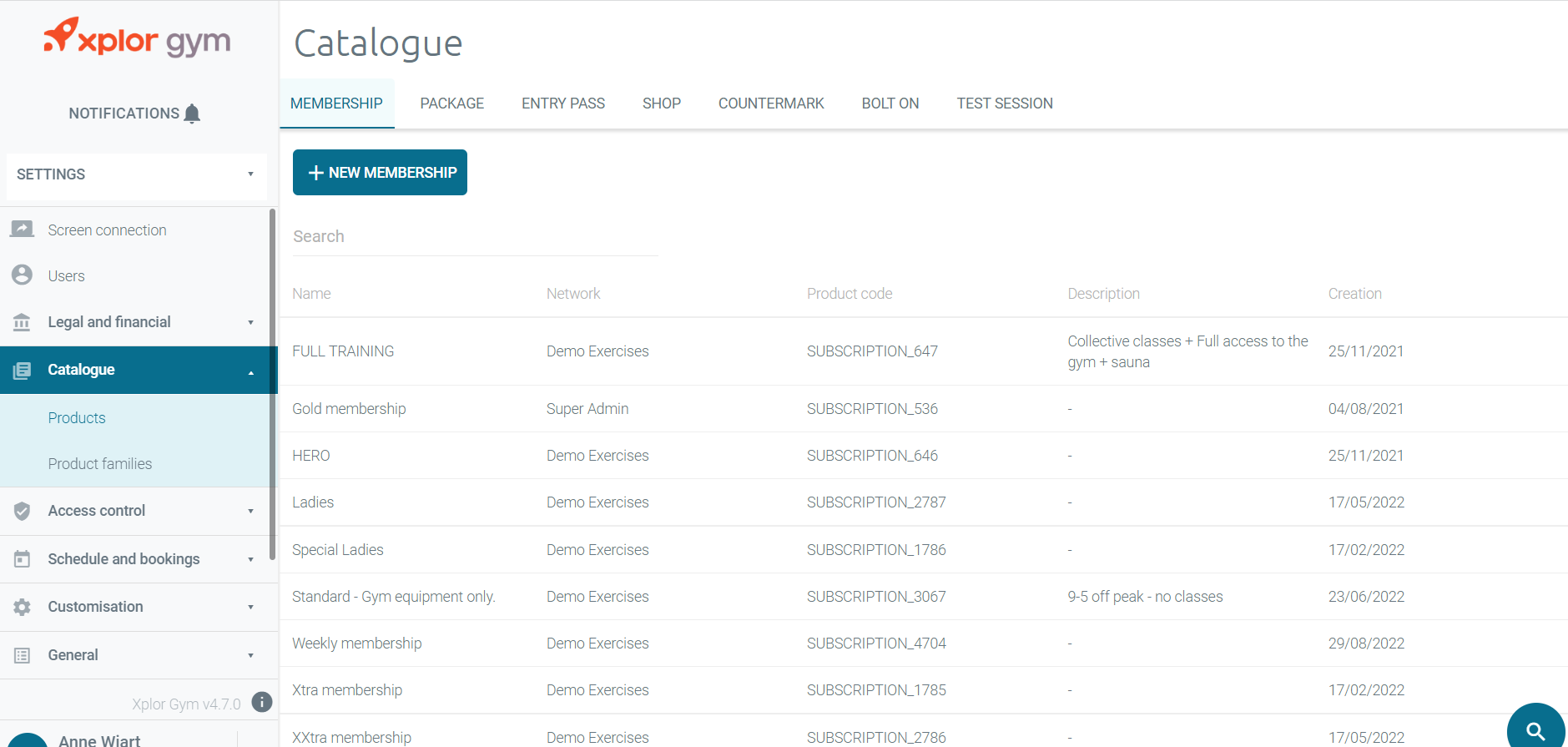Click Collective classes description text

click(x=1187, y=351)
